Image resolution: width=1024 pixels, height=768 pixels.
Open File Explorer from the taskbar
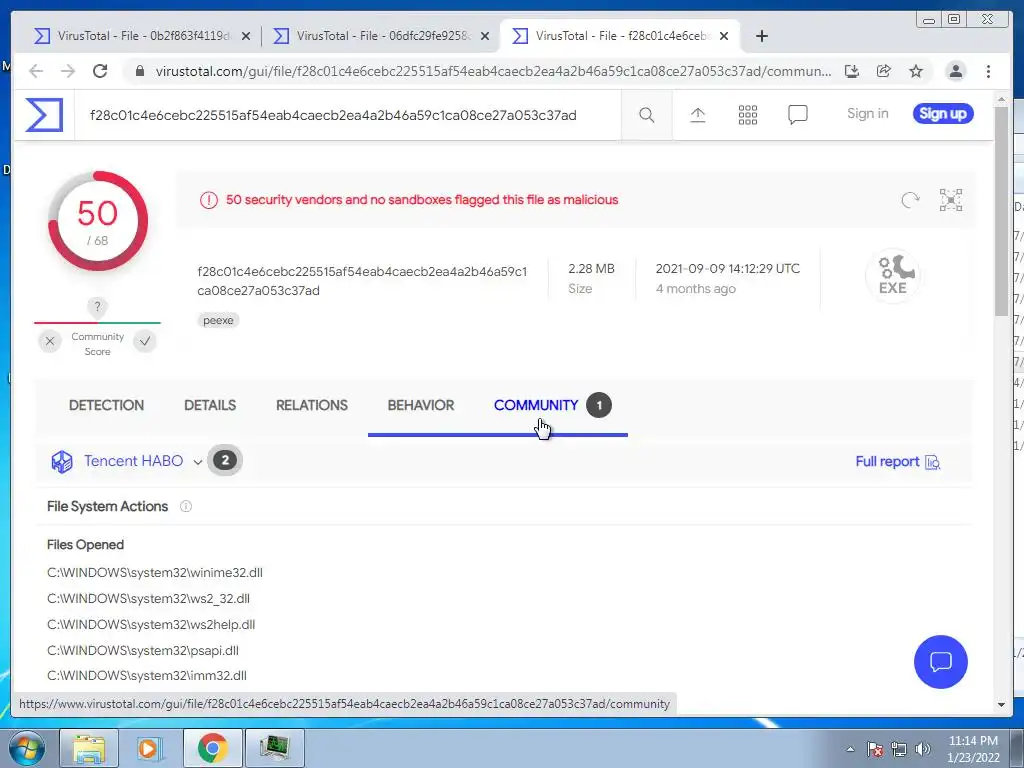[x=89, y=748]
